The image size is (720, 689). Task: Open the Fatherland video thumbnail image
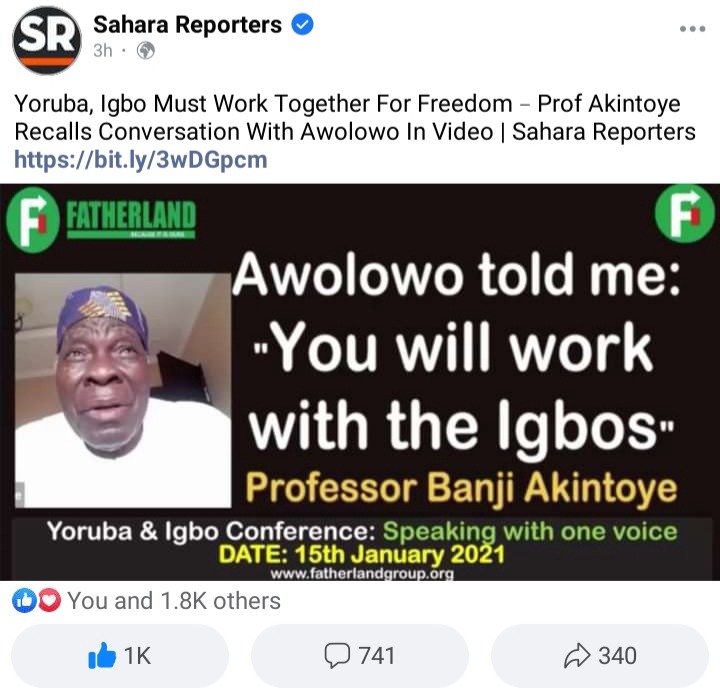point(360,382)
